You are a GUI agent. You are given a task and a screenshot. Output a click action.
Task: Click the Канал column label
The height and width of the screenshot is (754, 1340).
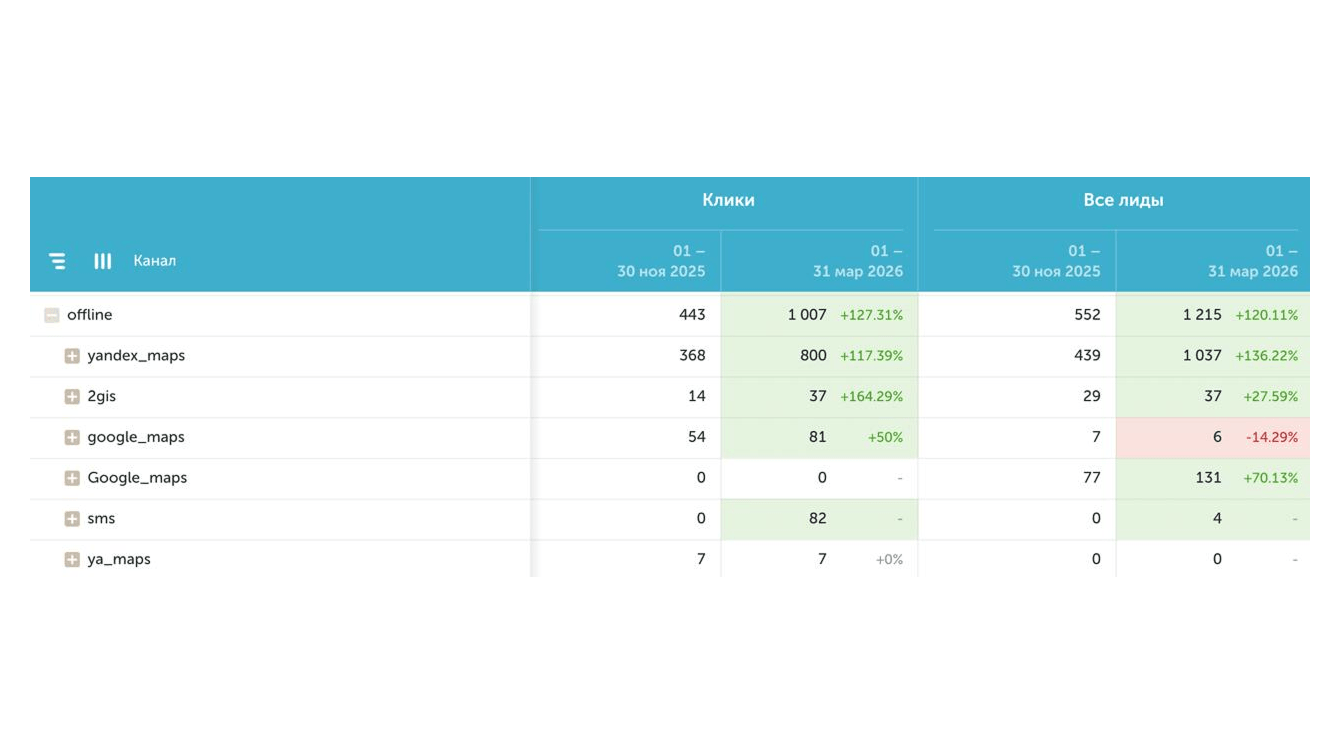coord(155,261)
